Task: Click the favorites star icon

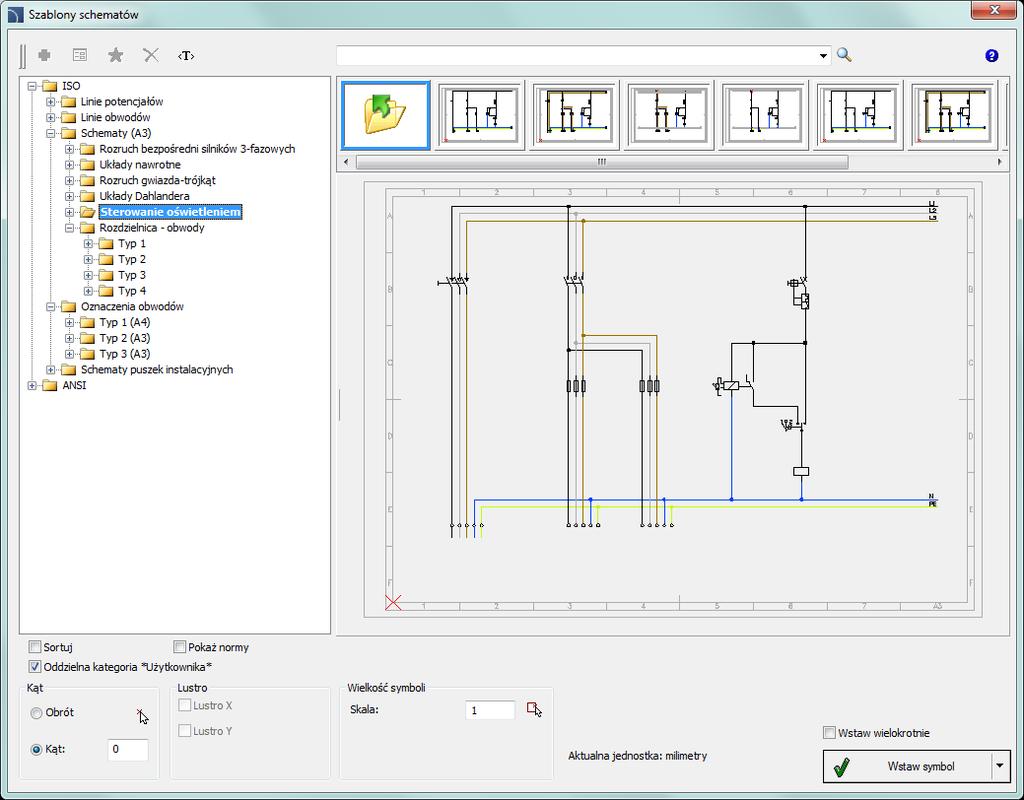Action: pyautogui.click(x=116, y=56)
